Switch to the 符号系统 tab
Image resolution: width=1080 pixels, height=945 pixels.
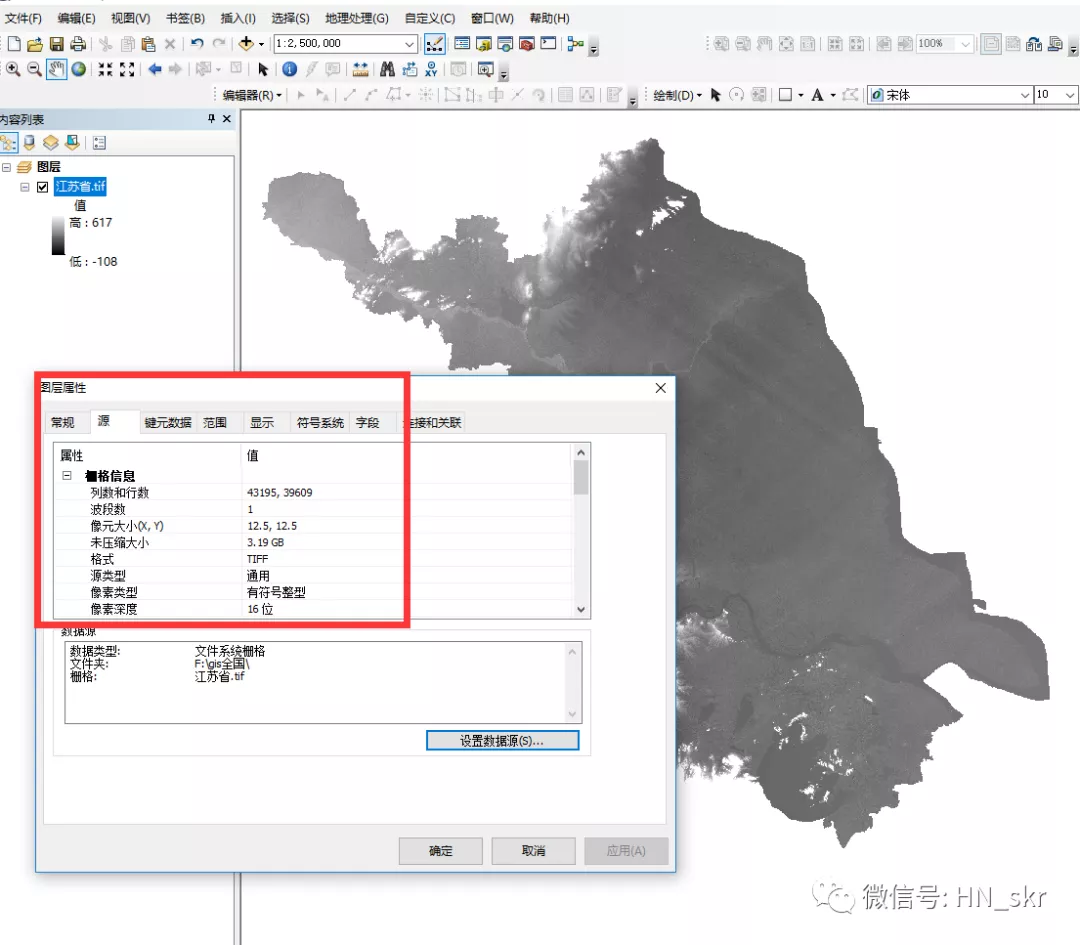[x=318, y=422]
